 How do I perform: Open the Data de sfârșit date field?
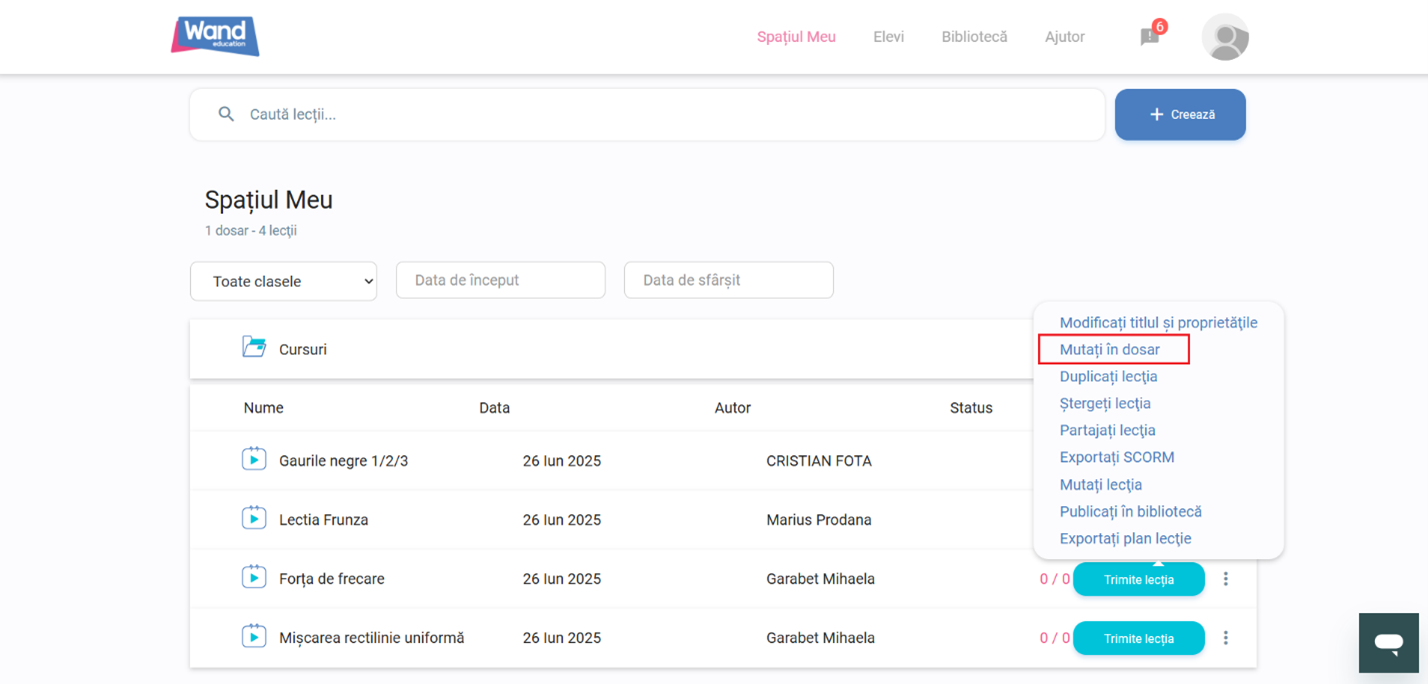point(728,280)
